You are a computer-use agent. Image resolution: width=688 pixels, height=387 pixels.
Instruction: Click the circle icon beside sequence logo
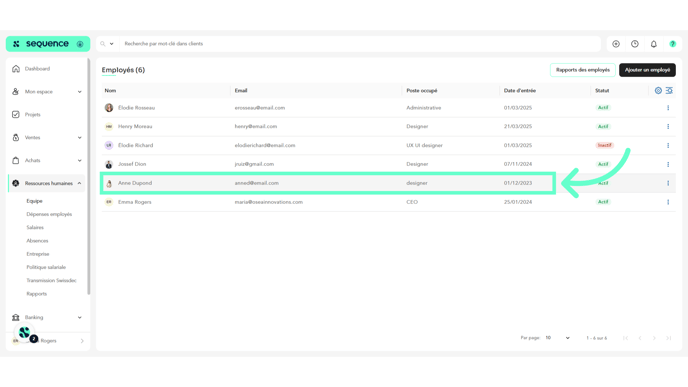(x=80, y=44)
